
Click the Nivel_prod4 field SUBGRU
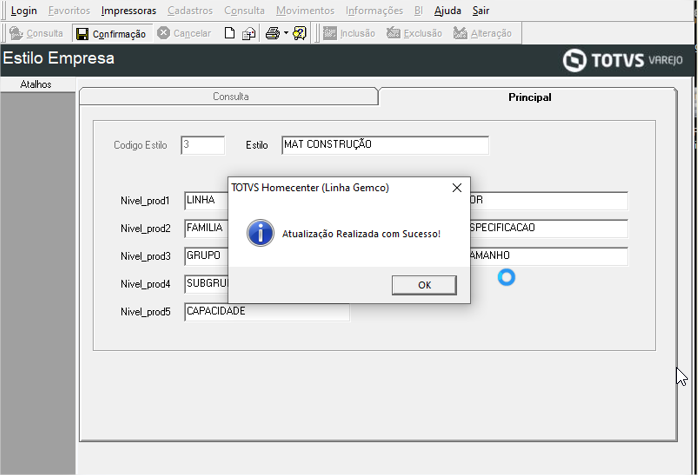coord(206,284)
